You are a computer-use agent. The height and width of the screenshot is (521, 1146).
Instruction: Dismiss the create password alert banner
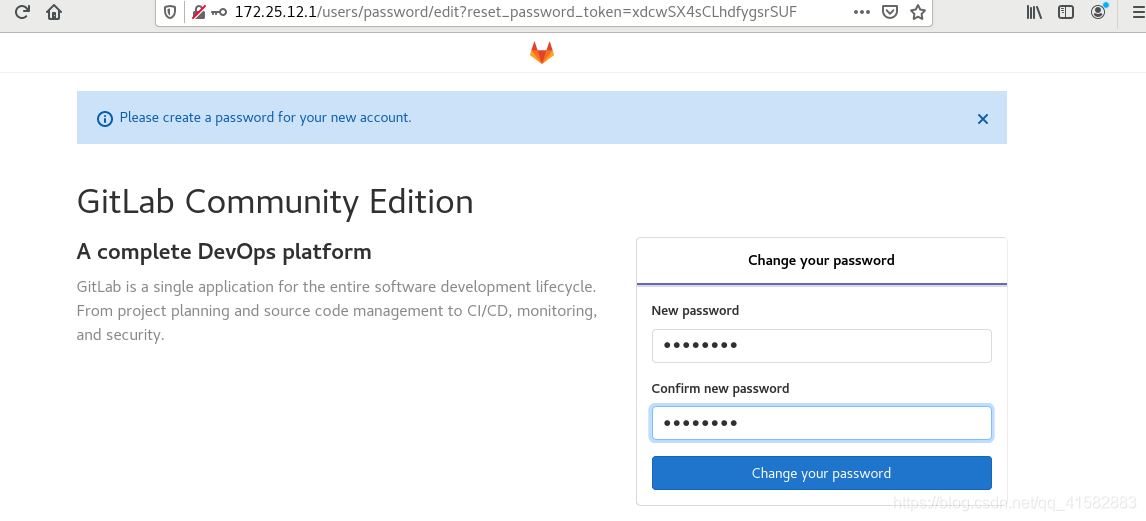pos(983,118)
